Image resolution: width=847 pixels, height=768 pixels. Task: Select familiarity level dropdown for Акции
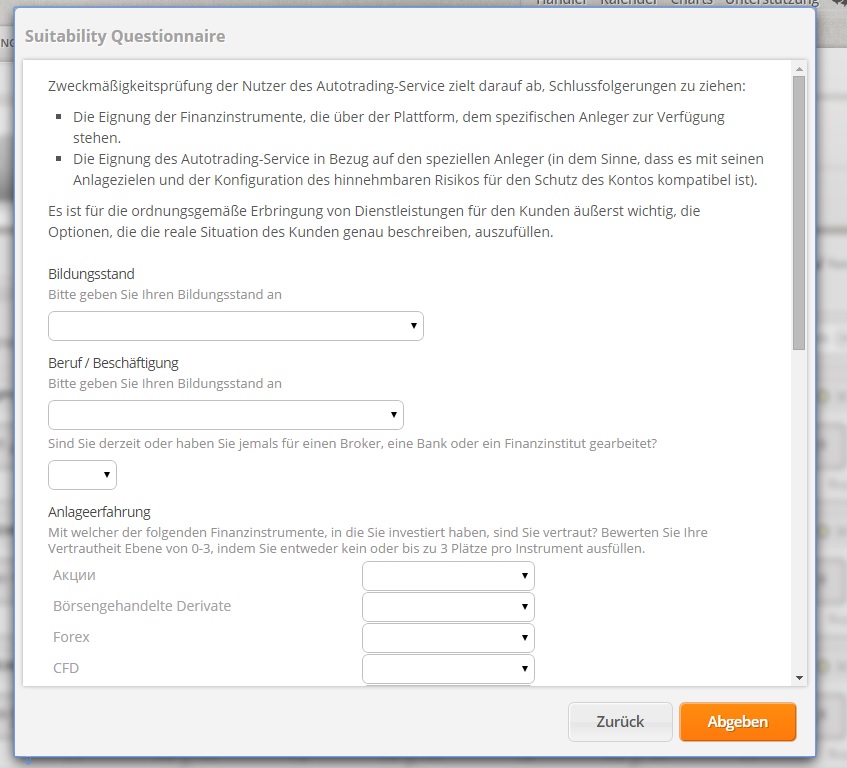point(448,576)
